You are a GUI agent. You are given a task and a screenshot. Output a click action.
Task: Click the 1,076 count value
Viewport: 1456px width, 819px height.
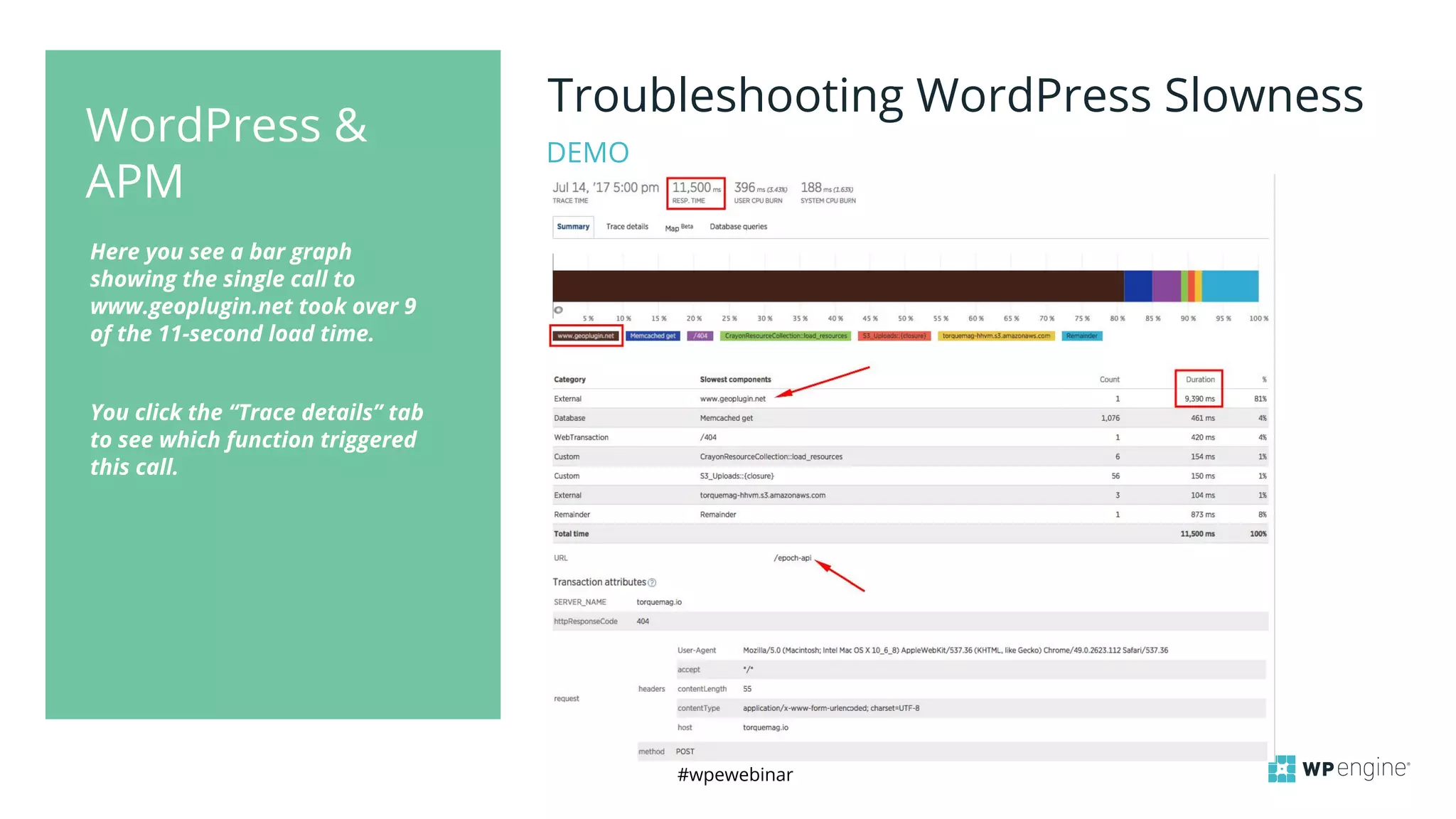pyautogui.click(x=1110, y=418)
